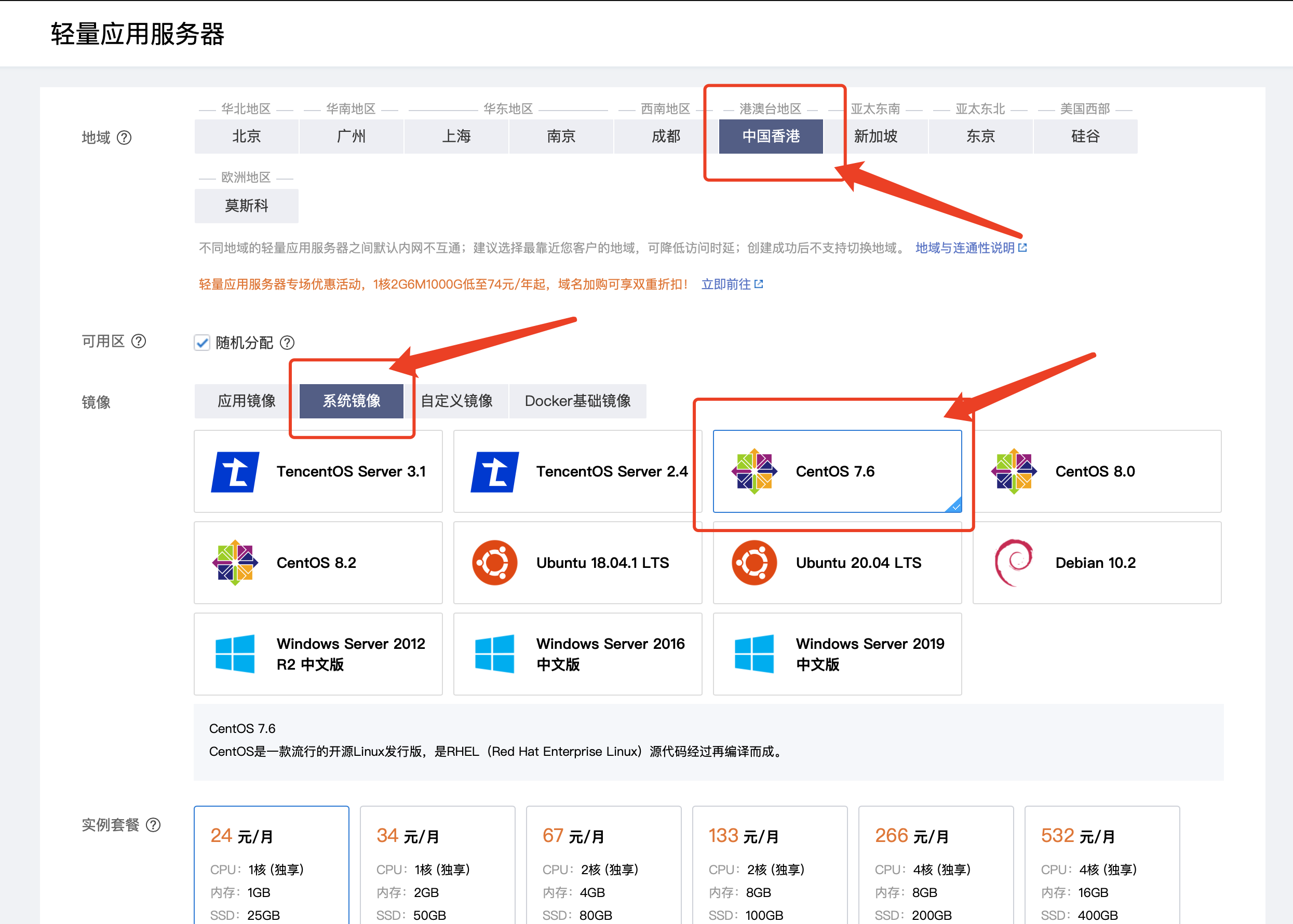Select the 24 元/月 instance plan
This screenshot has height=924, width=1293.
(272, 865)
